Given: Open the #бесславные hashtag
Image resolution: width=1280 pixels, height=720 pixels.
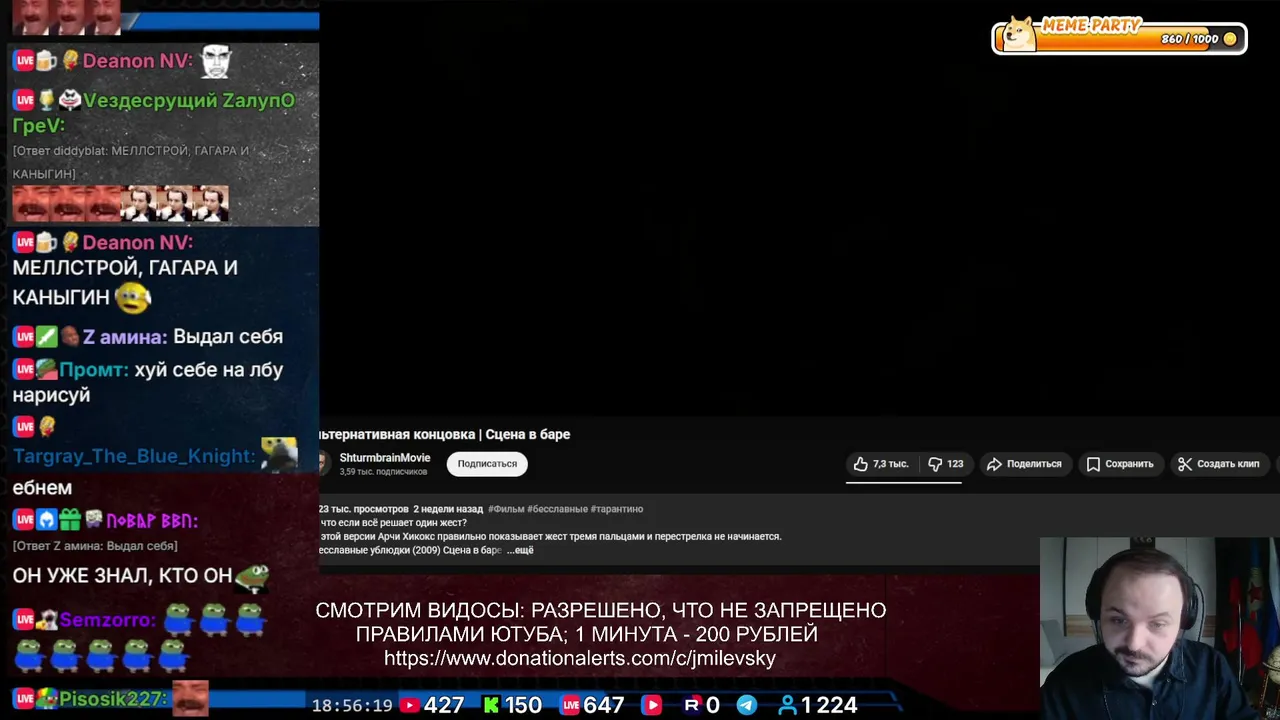Looking at the screenshot, I should click(x=557, y=509).
